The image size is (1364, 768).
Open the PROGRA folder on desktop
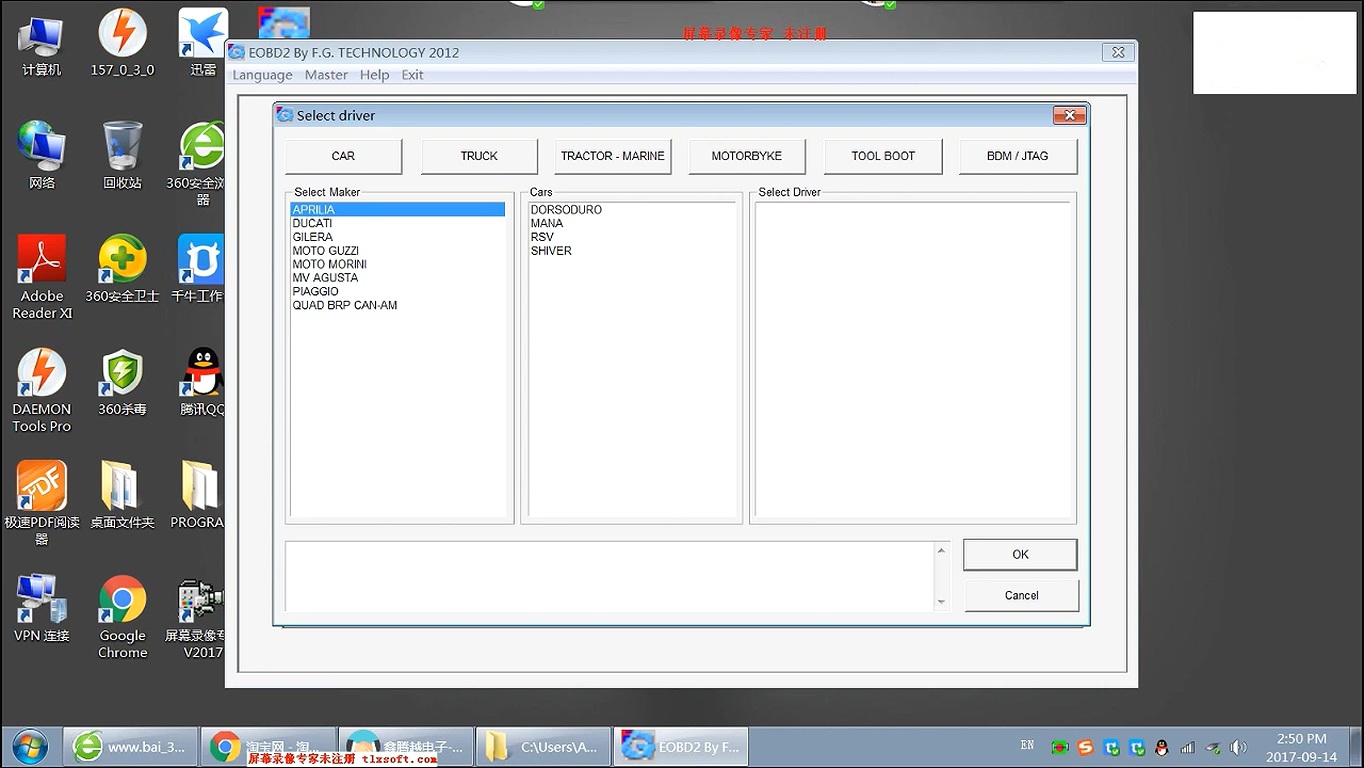tap(198, 495)
